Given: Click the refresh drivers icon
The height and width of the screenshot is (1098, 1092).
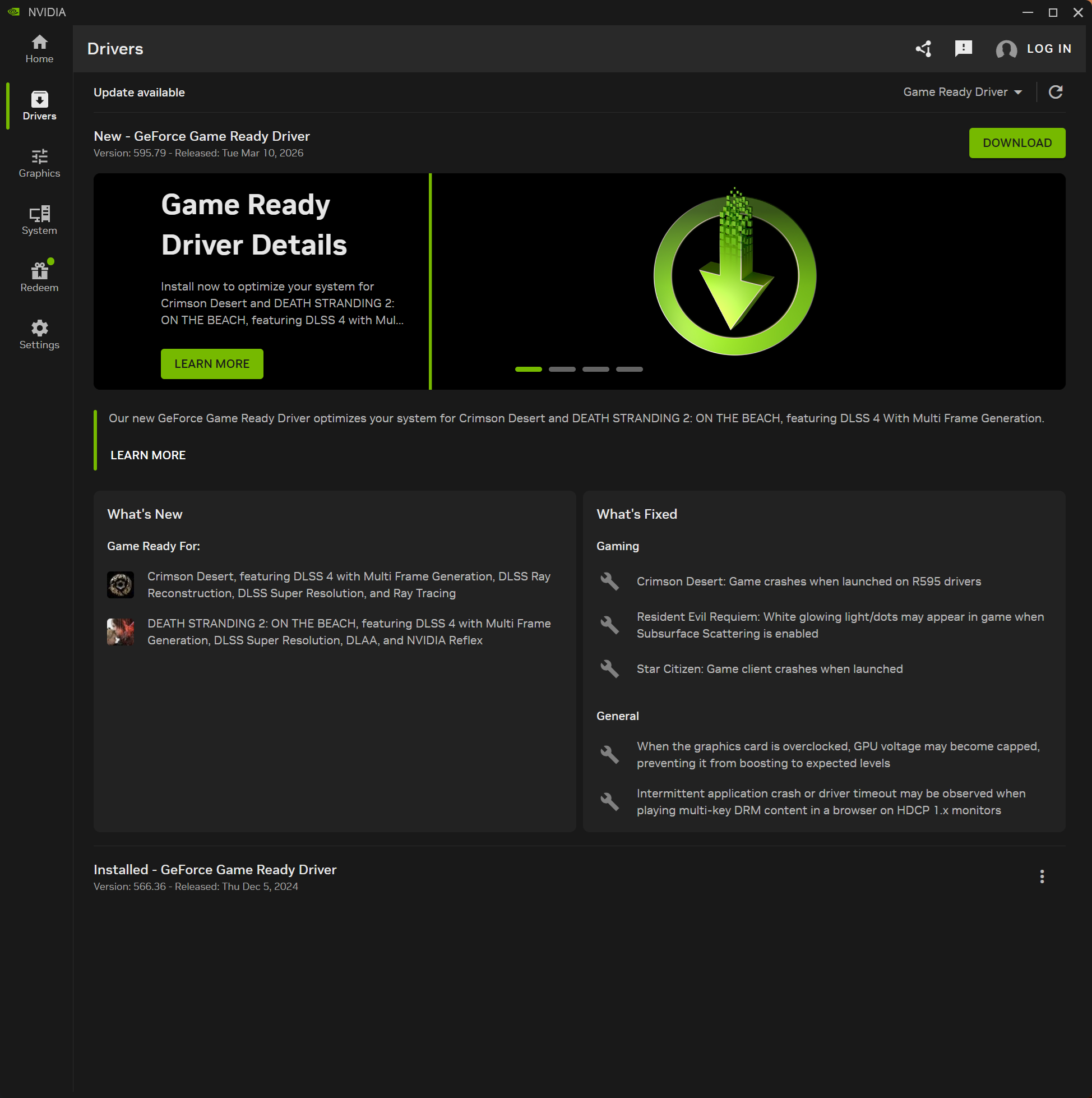Looking at the screenshot, I should (1055, 92).
